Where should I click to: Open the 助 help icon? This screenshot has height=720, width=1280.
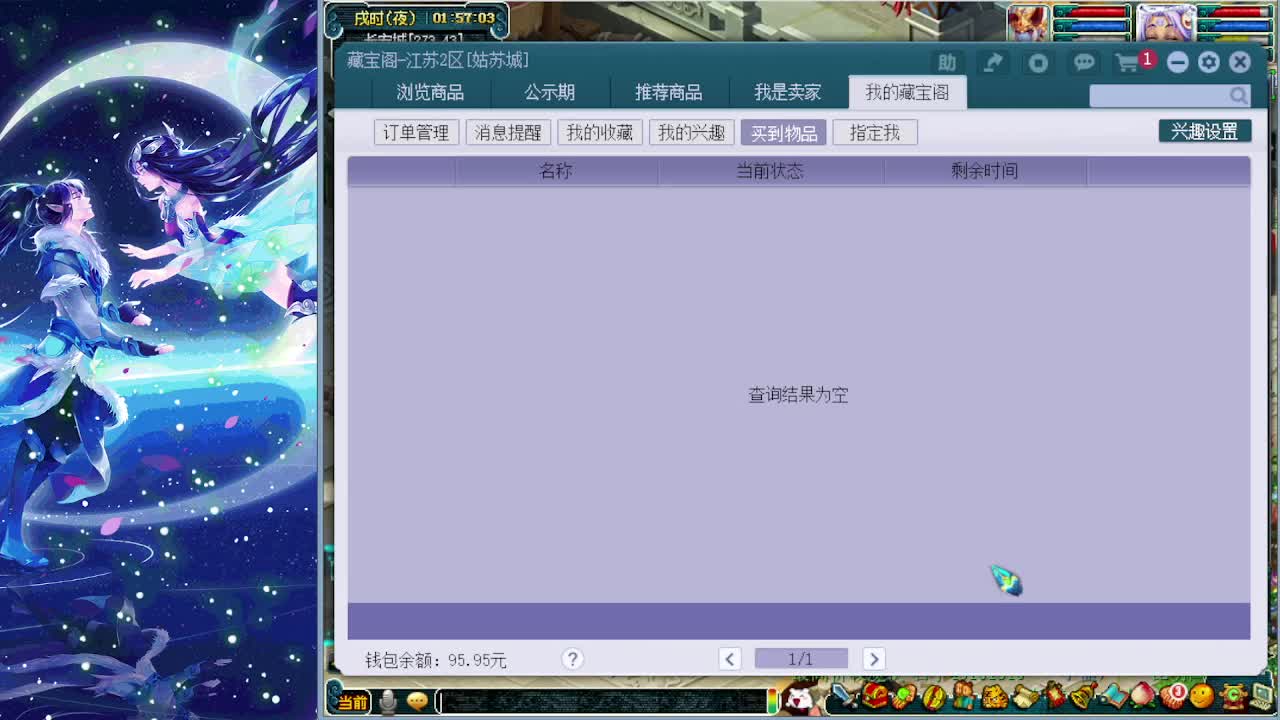click(946, 63)
